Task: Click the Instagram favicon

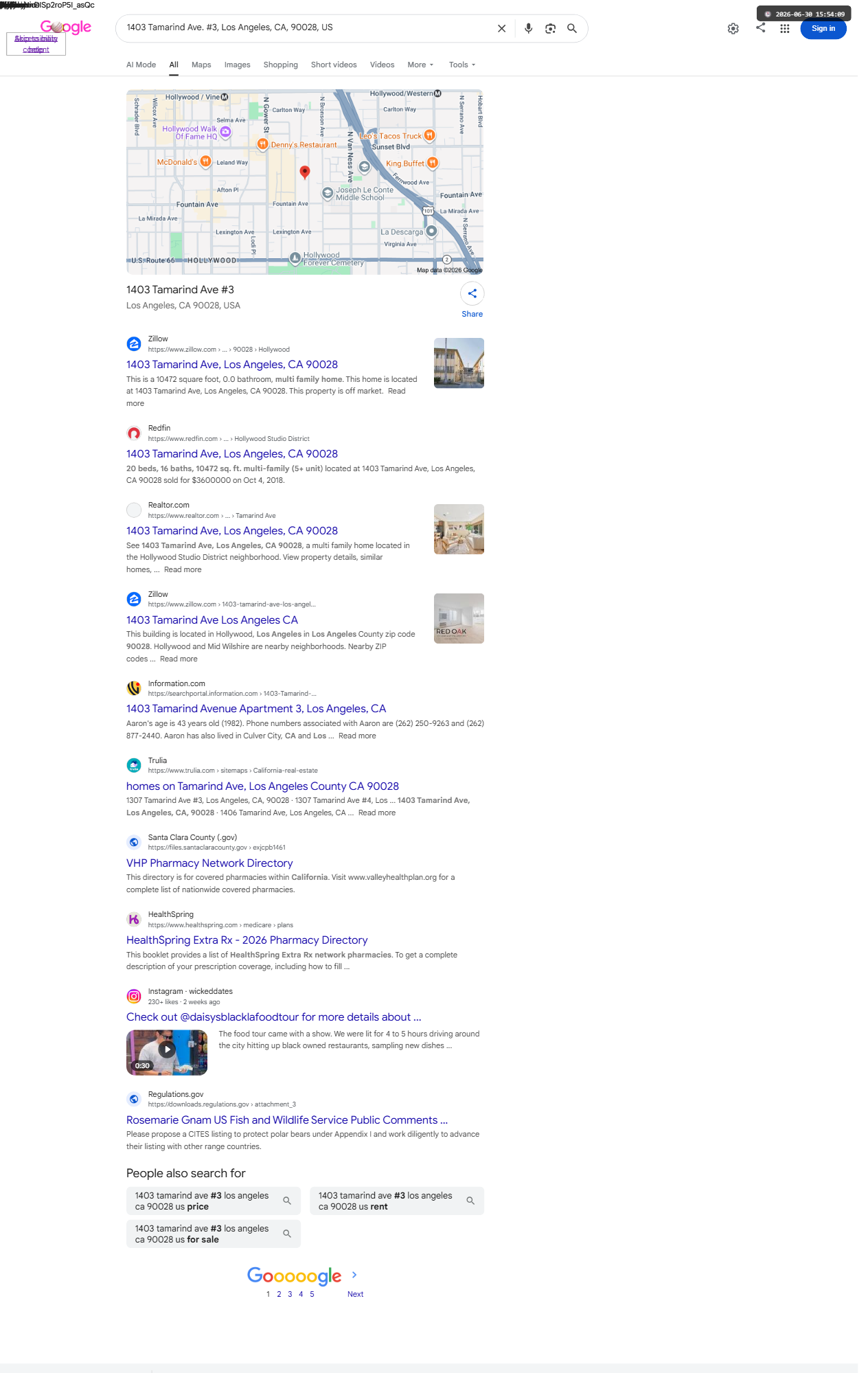Action: [134, 996]
